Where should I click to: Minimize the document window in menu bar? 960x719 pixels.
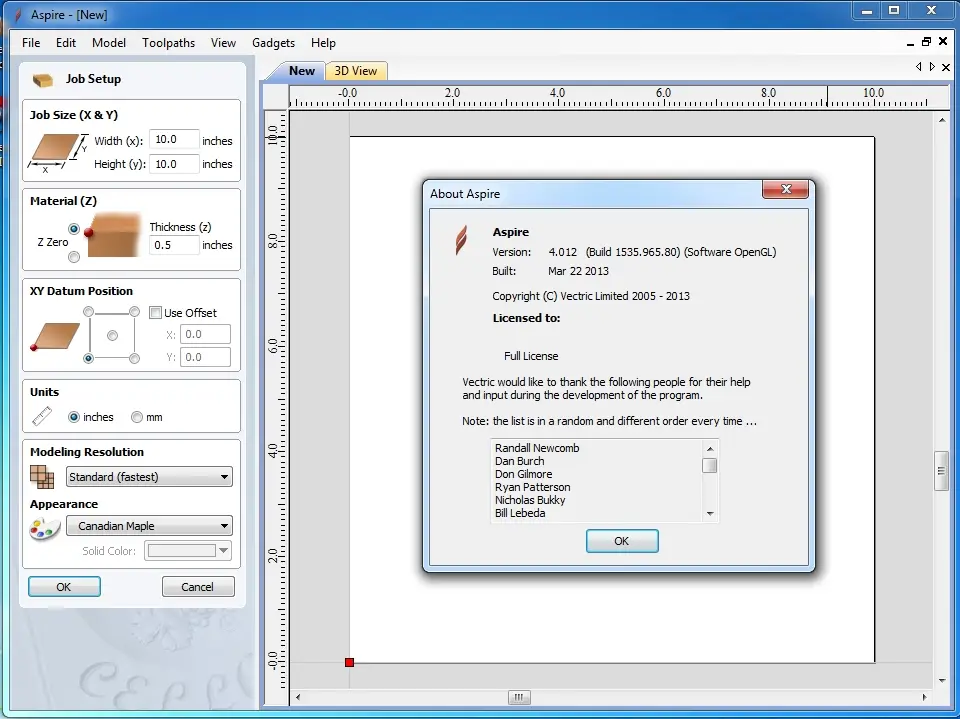(910, 44)
